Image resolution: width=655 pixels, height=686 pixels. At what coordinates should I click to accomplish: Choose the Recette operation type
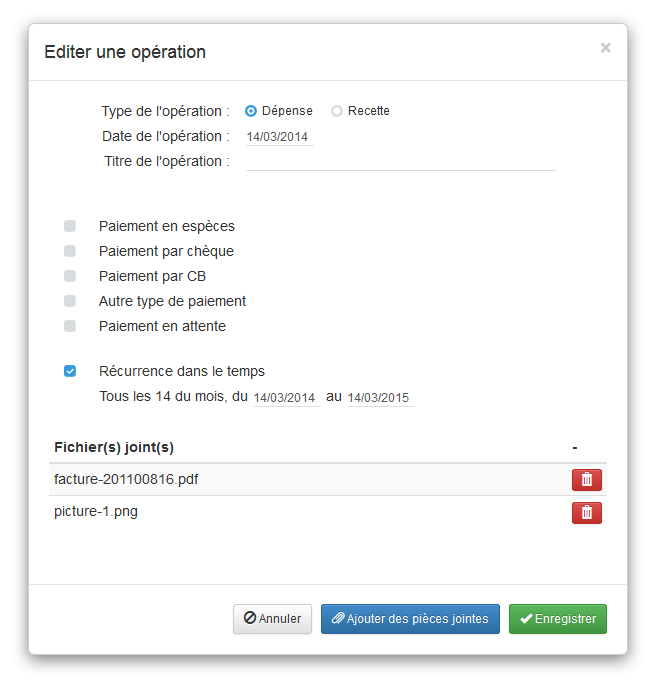(337, 111)
